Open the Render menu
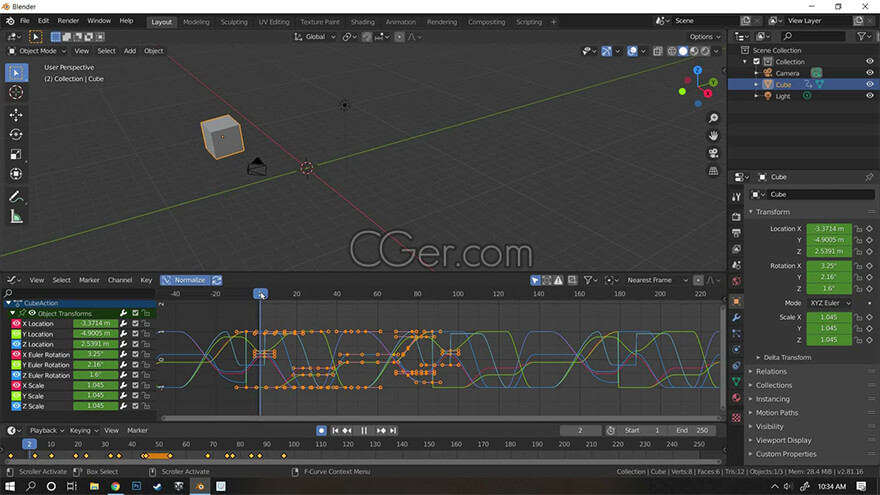 (x=68, y=21)
